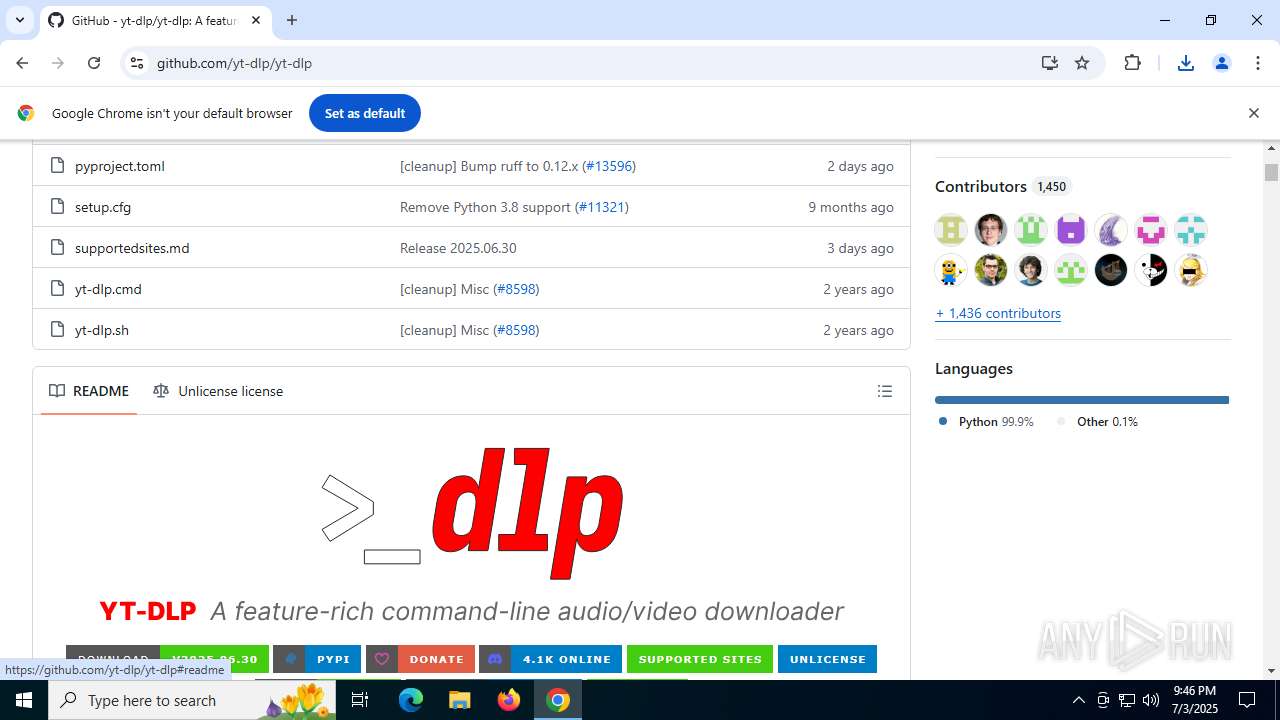Open #8598 link in yt-dlp.sh row
Screen dimensions: 1280x720
coord(516,330)
